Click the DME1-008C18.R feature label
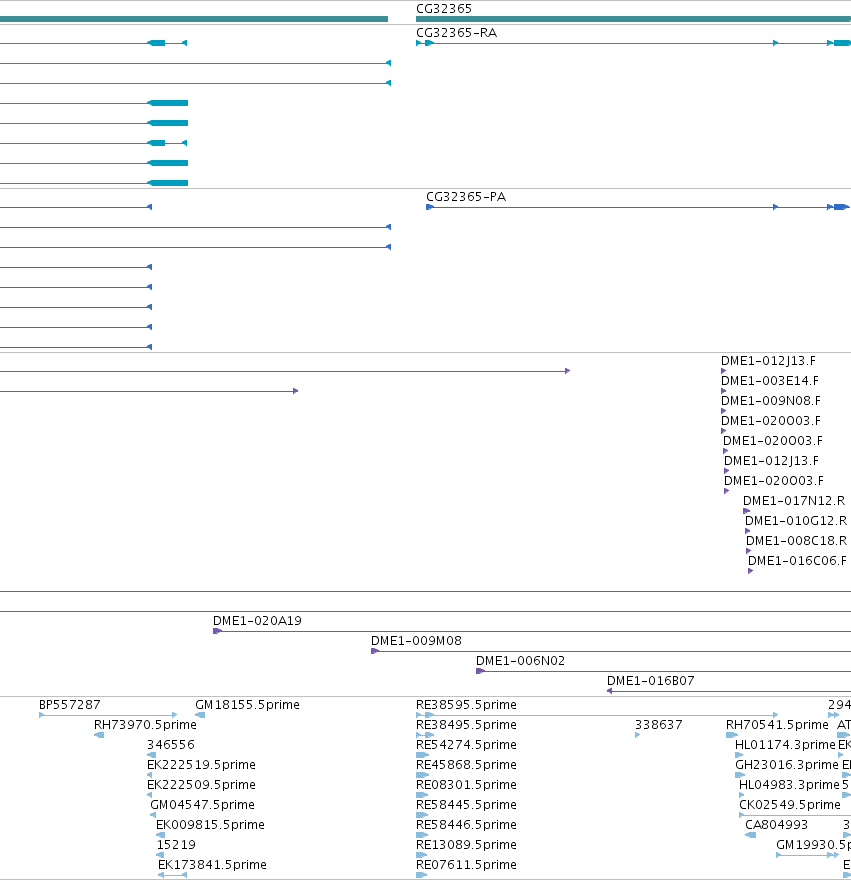The image size is (851, 880). click(x=797, y=540)
